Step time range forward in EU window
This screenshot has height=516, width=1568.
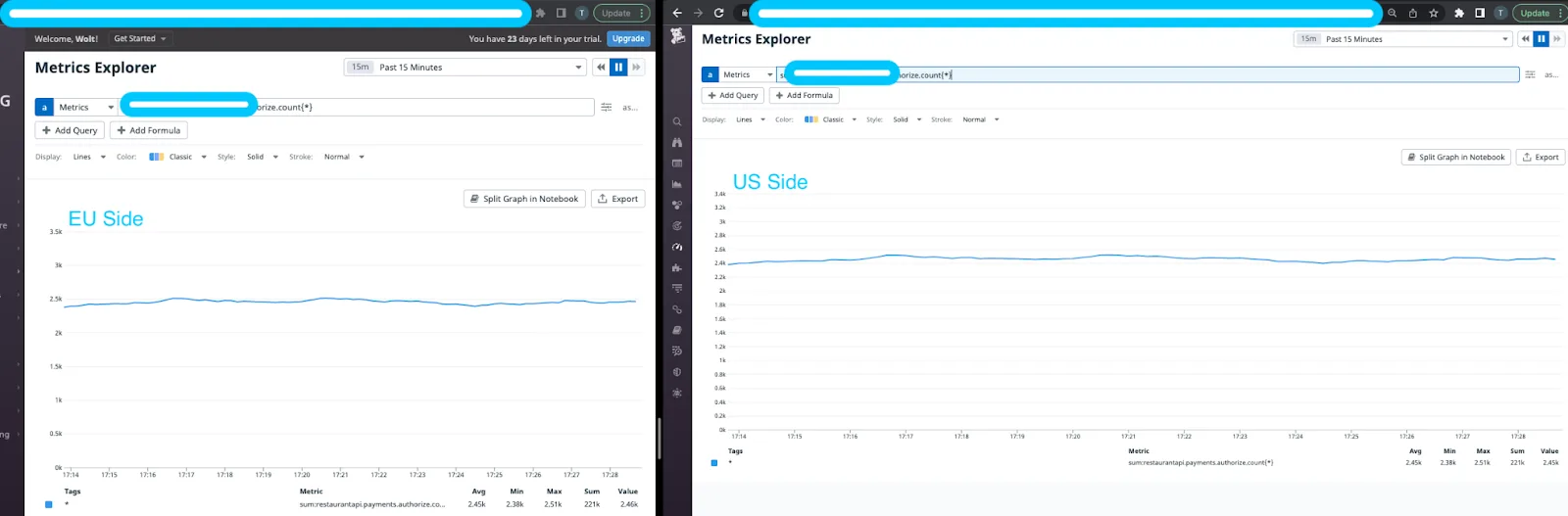click(636, 67)
